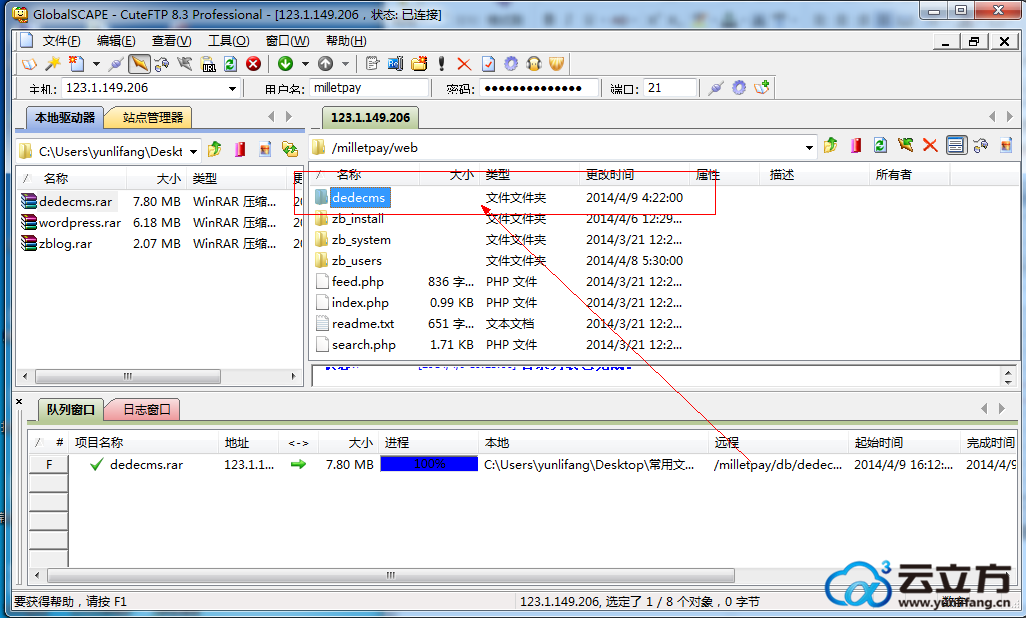Click the red X Delete icon in main toolbar
This screenshot has height=618, width=1026.
[464, 64]
